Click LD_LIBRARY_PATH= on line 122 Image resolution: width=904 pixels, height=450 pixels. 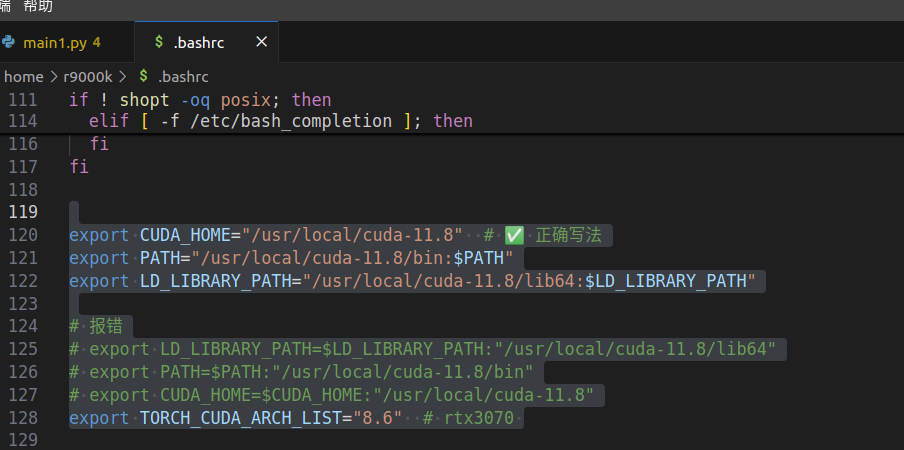221,281
